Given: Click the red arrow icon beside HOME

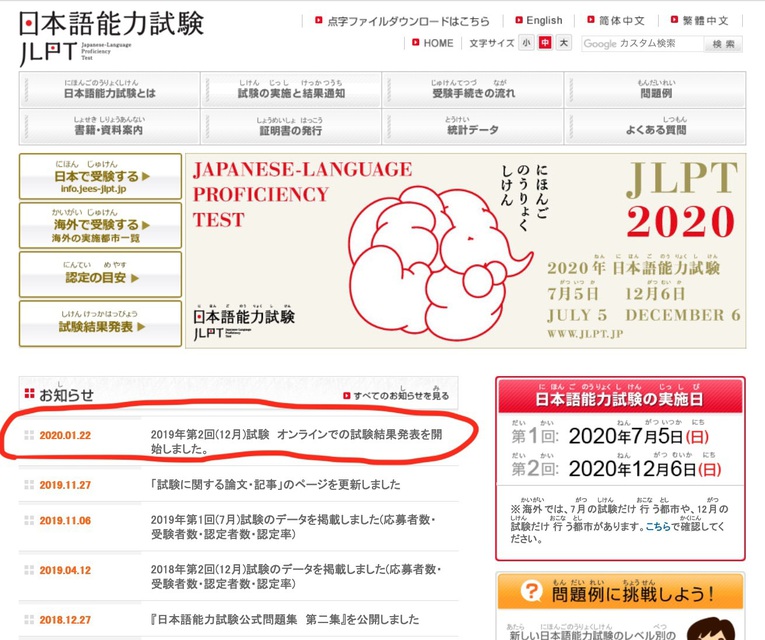Looking at the screenshot, I should [416, 42].
